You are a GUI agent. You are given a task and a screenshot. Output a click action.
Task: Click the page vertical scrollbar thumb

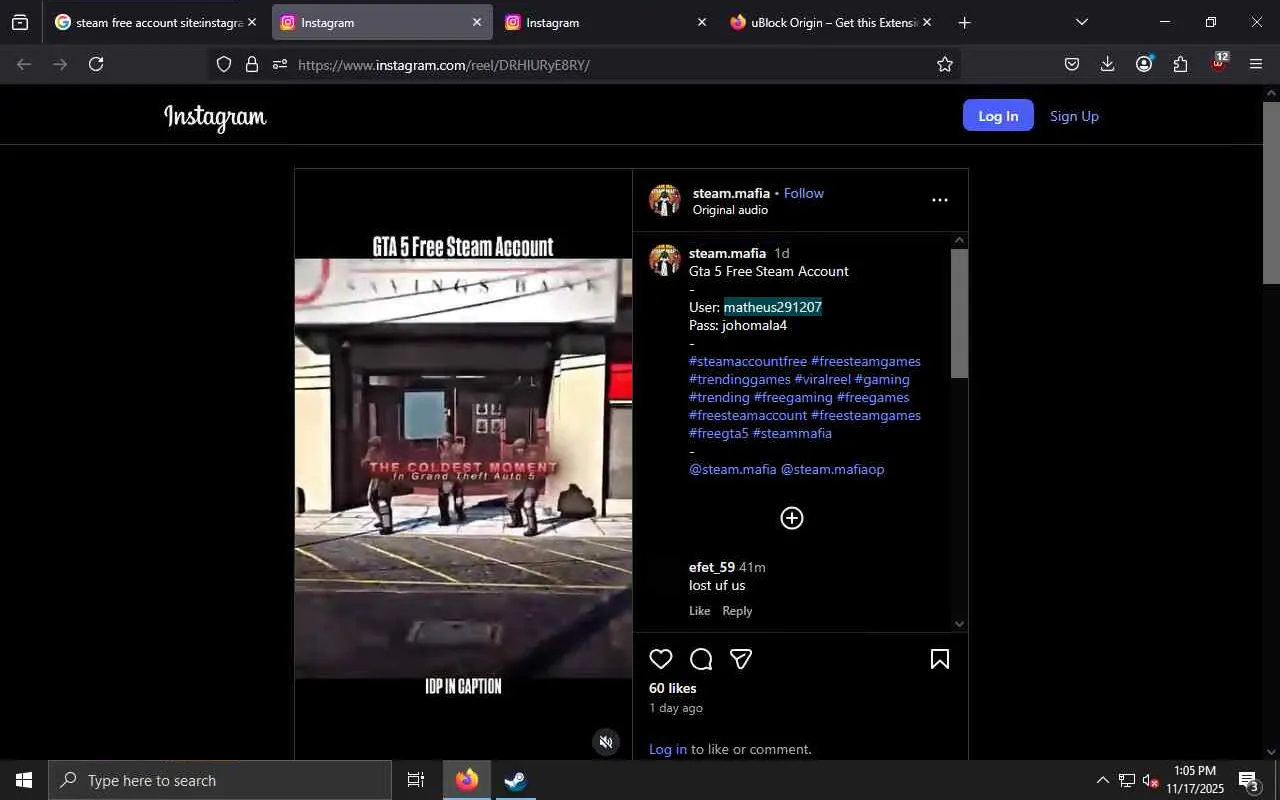(x=1271, y=192)
